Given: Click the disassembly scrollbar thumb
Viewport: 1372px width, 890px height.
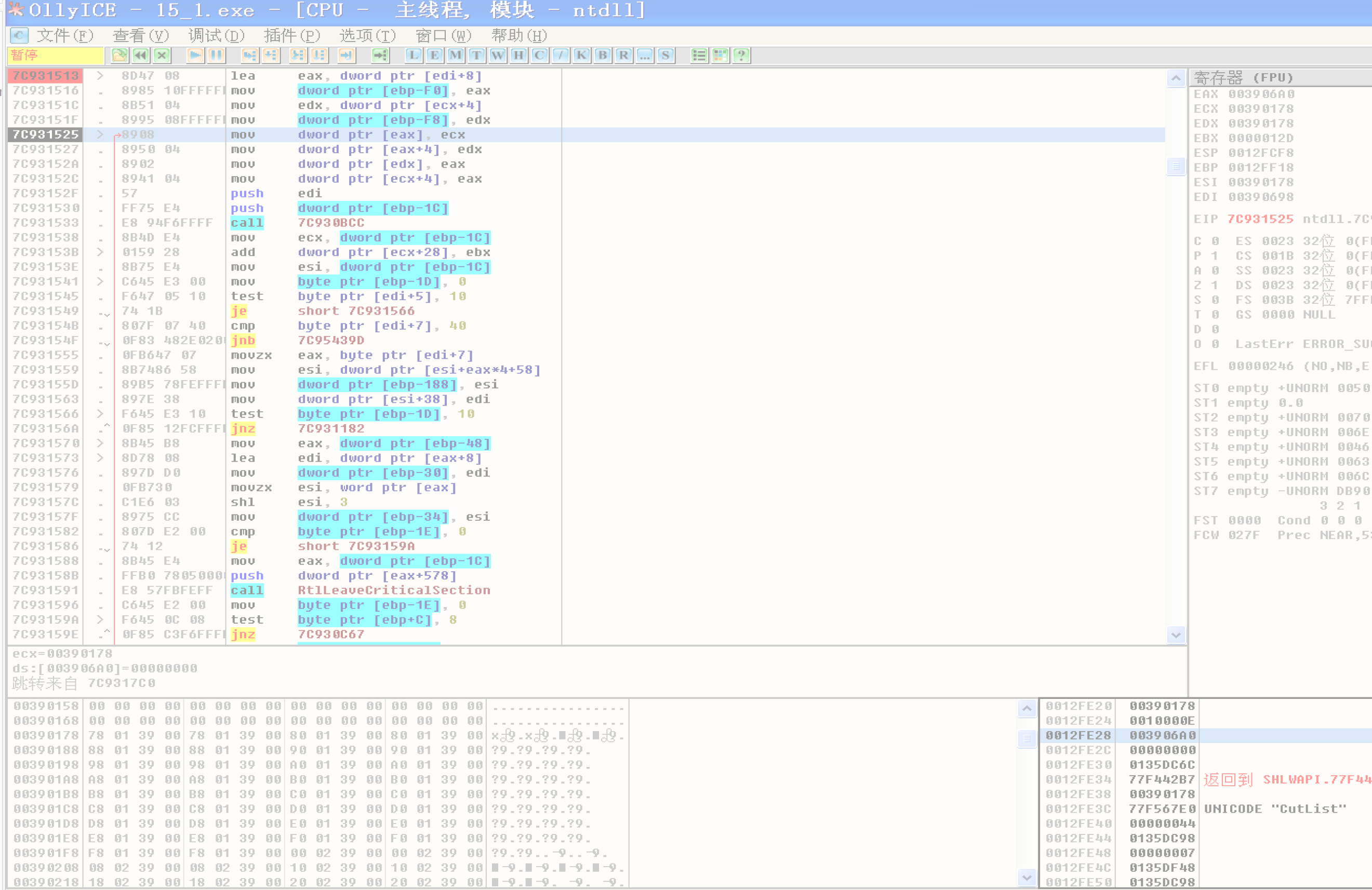Looking at the screenshot, I should coord(1176,167).
